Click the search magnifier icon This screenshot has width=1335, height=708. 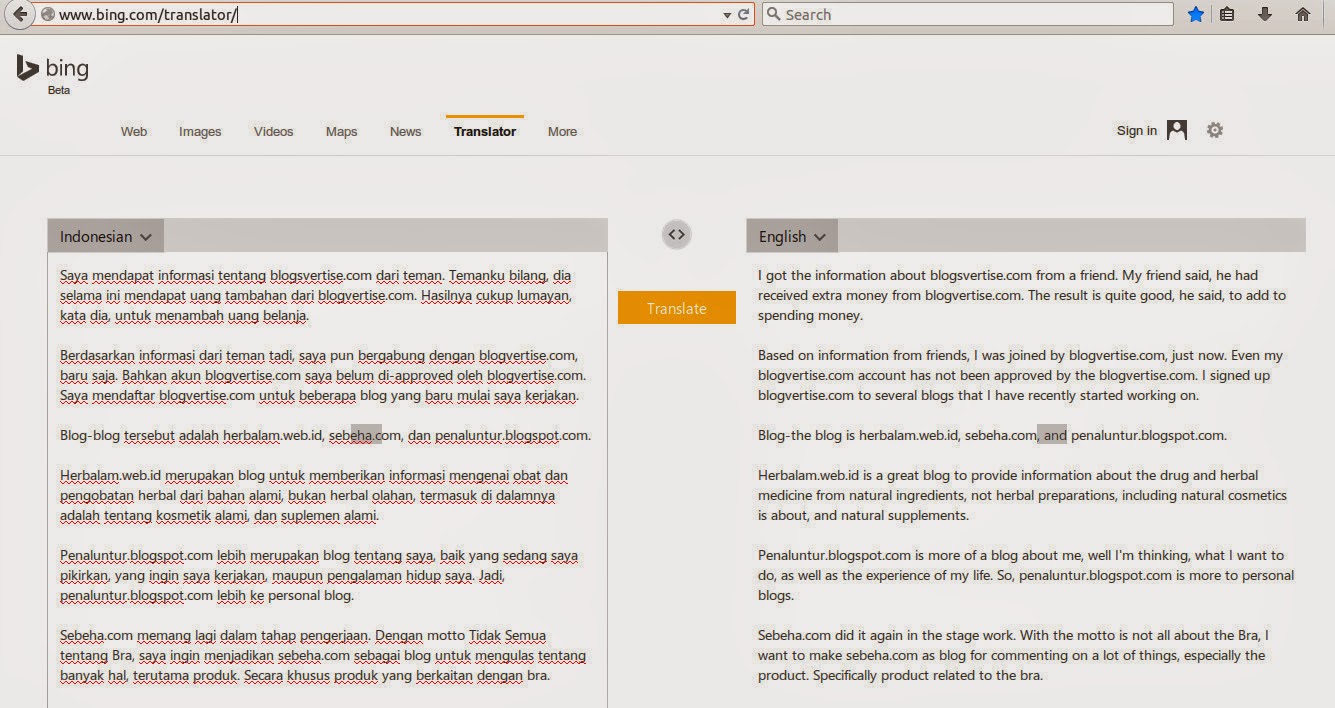click(773, 15)
